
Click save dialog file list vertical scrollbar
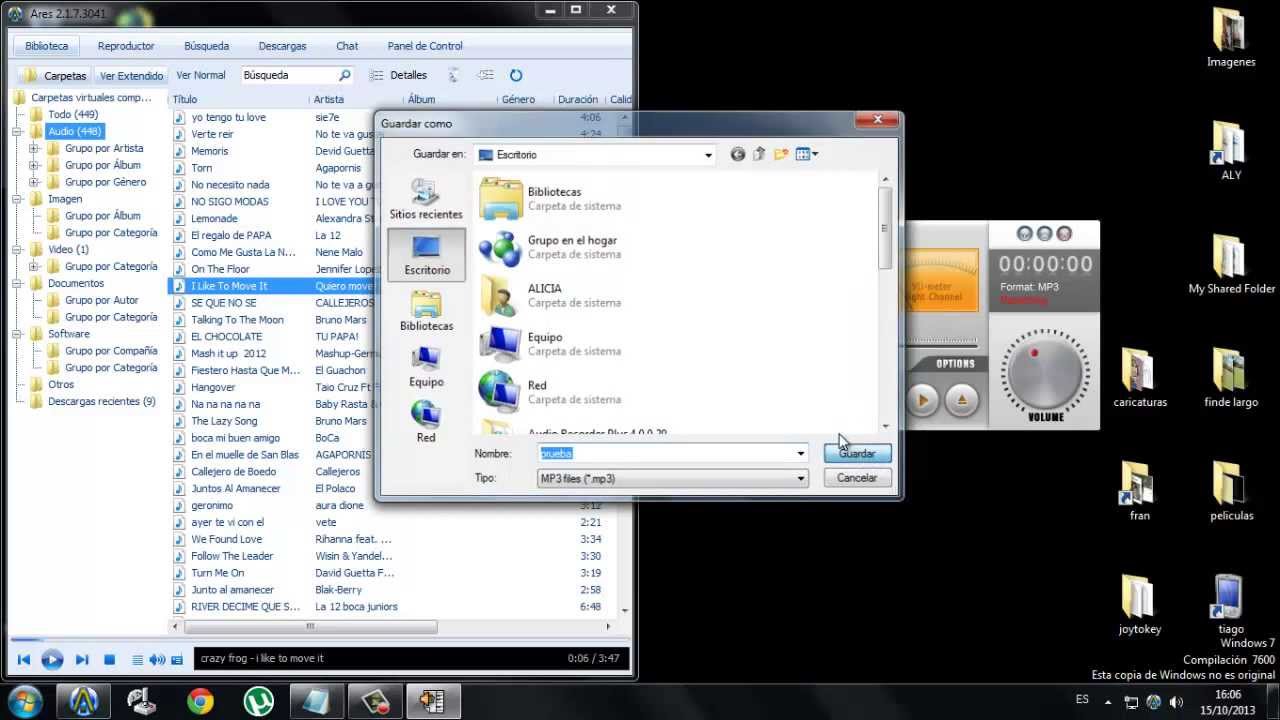[x=884, y=303]
